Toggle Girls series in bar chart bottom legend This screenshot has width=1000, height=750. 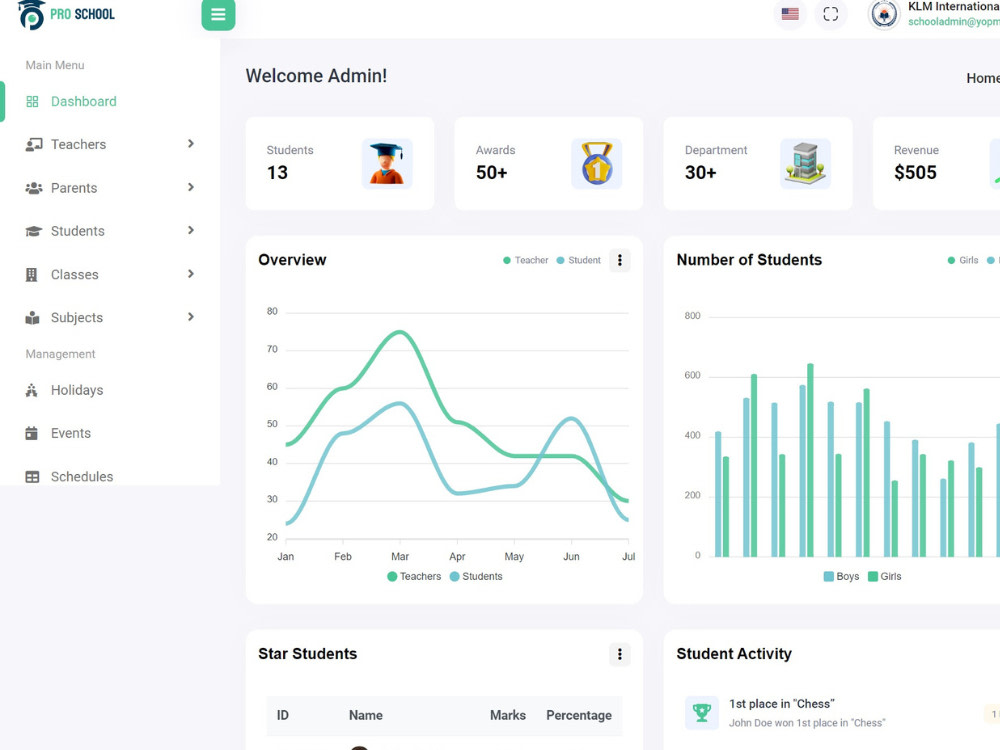click(885, 577)
